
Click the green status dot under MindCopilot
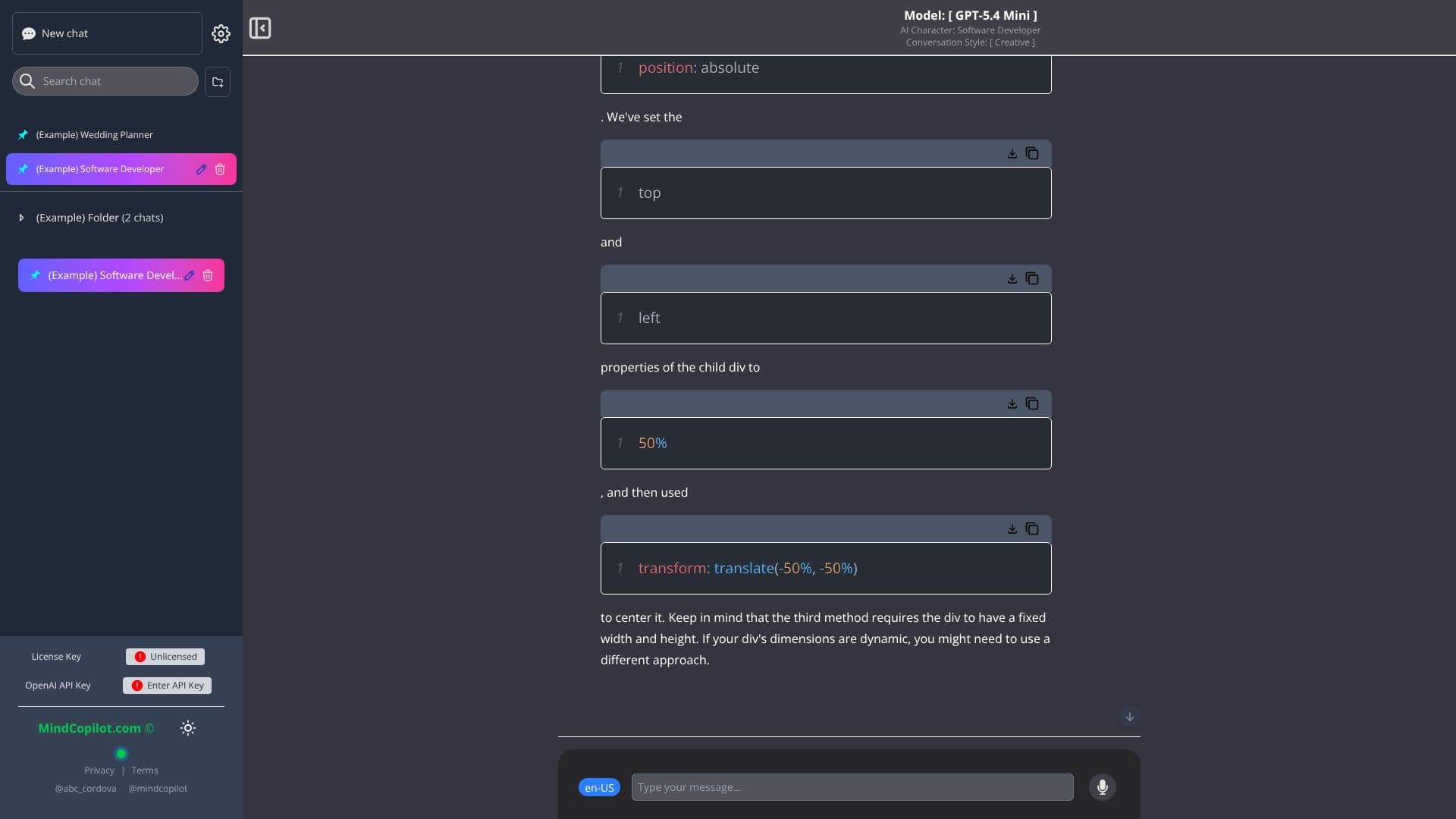(121, 754)
